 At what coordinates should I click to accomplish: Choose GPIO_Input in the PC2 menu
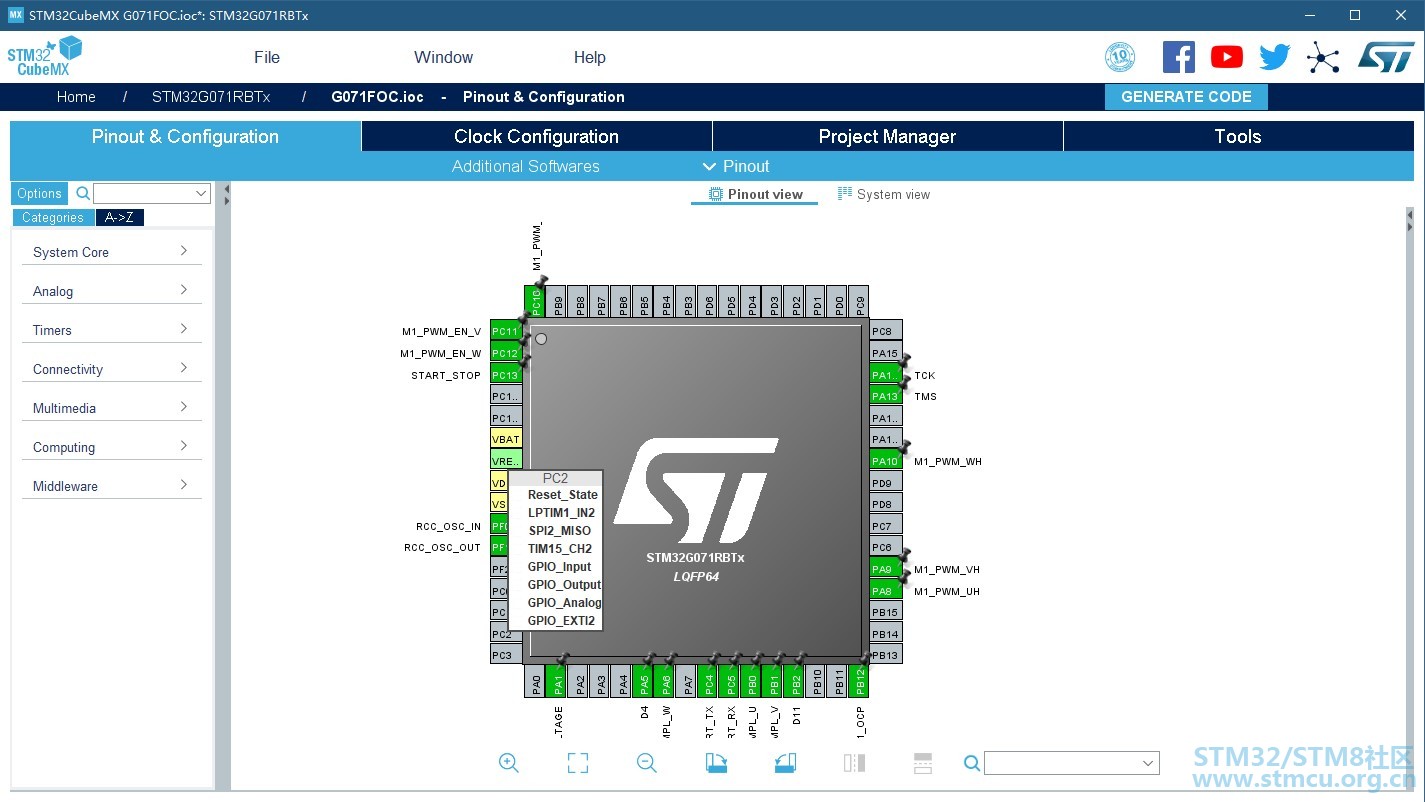559,567
